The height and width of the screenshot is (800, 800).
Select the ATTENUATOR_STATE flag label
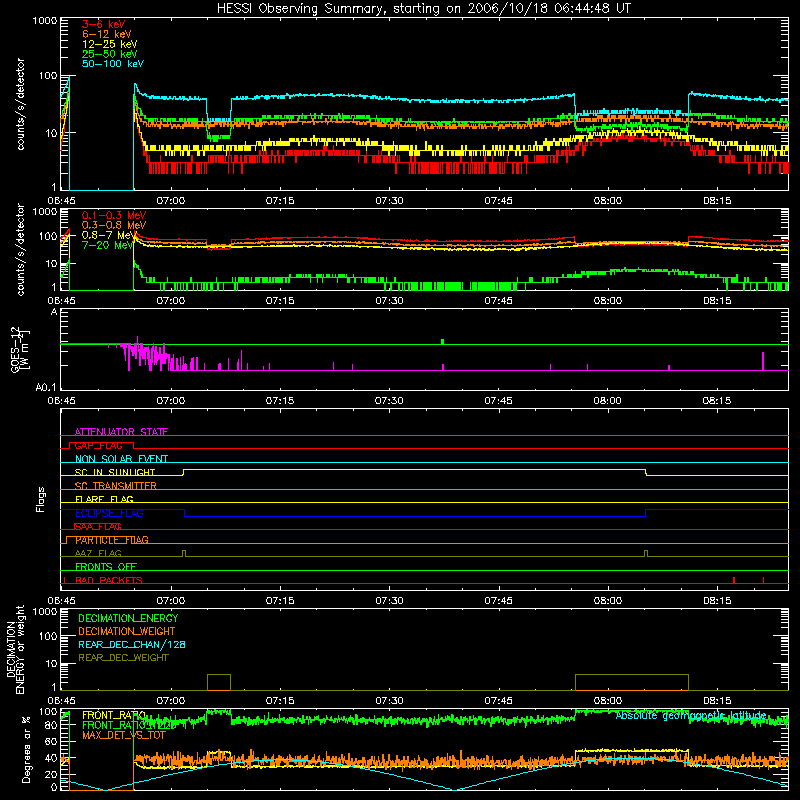[x=121, y=432]
